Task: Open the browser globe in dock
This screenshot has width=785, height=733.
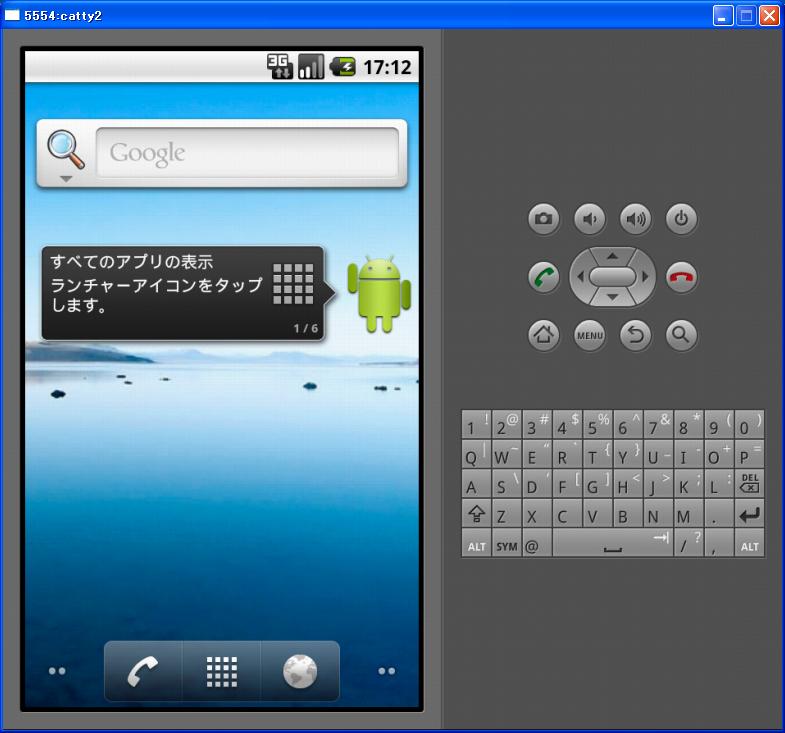Action: (x=299, y=672)
